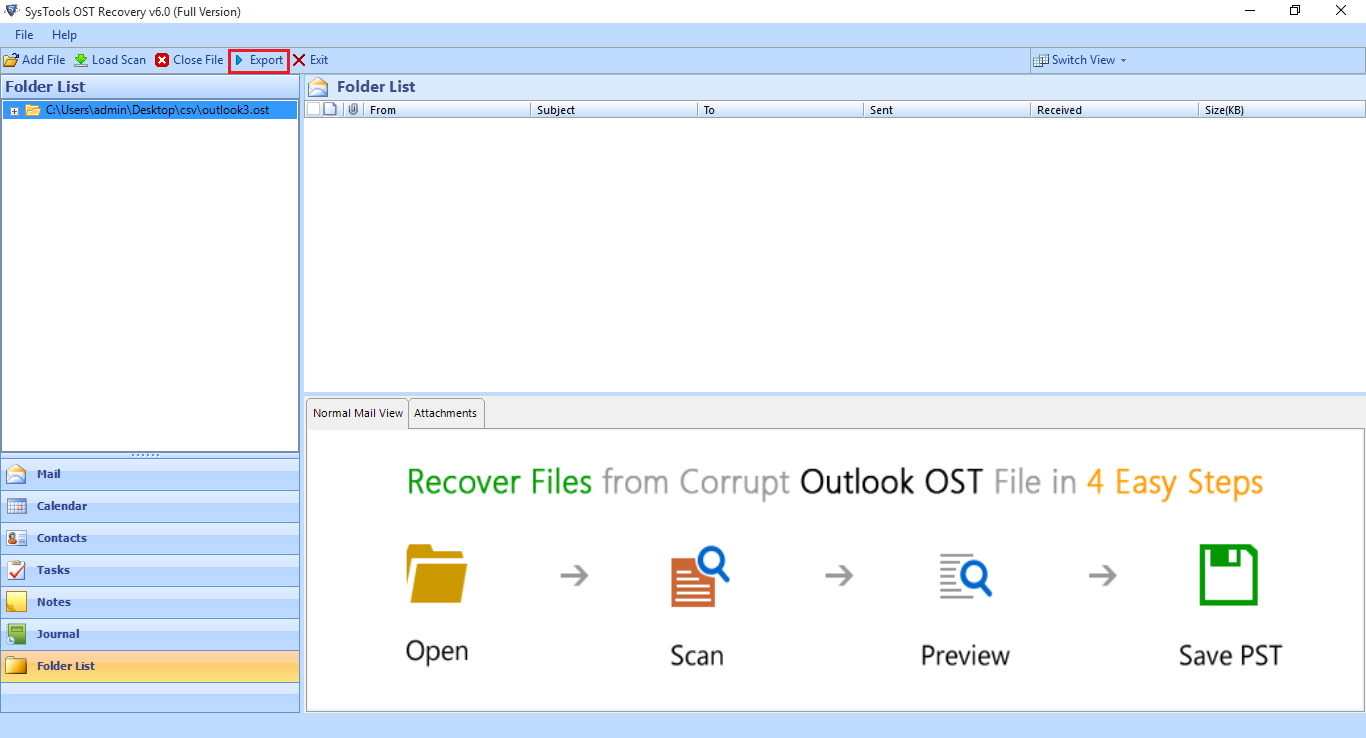Restore down the application window

click(x=1295, y=11)
